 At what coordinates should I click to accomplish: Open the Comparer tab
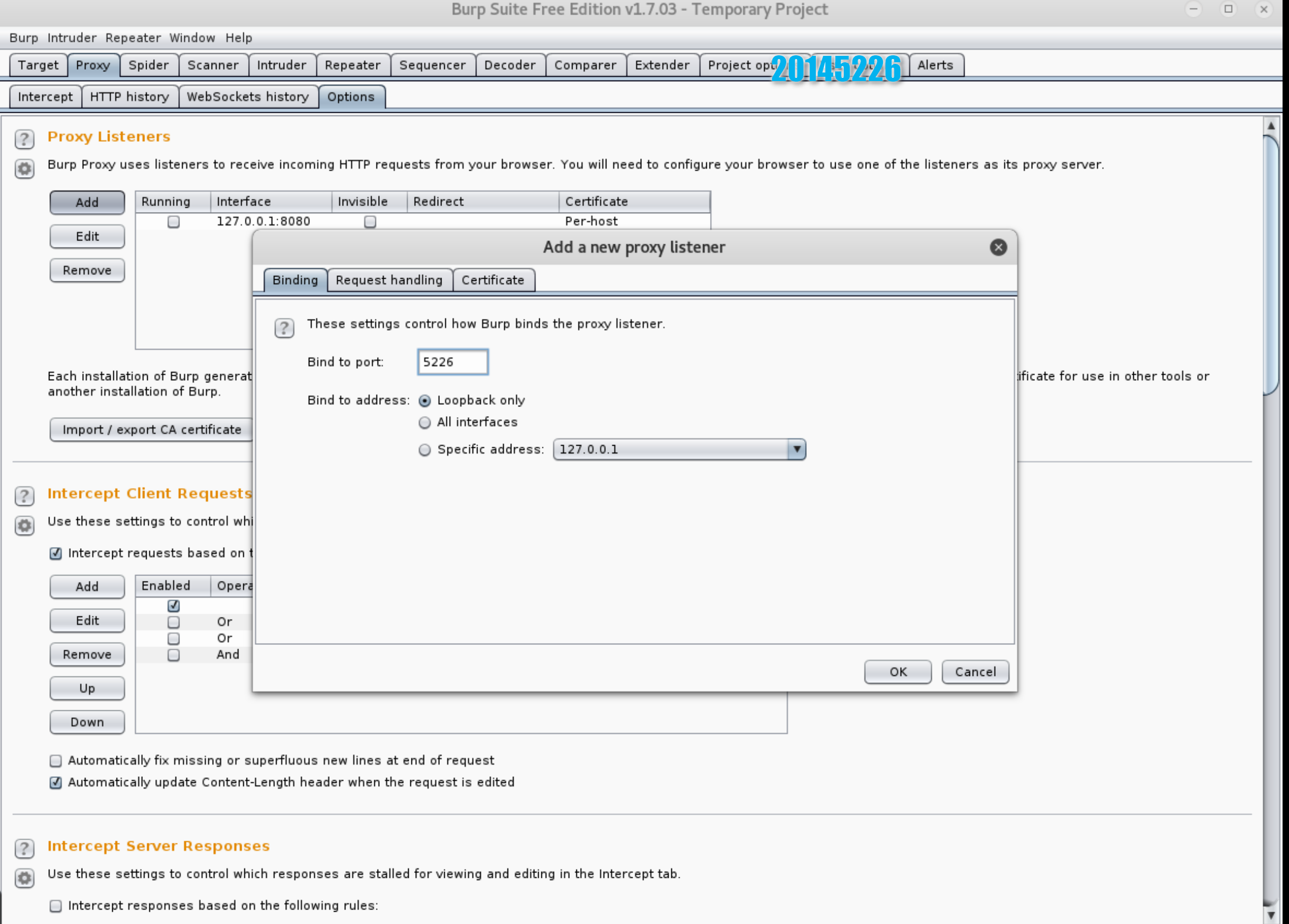tap(585, 66)
